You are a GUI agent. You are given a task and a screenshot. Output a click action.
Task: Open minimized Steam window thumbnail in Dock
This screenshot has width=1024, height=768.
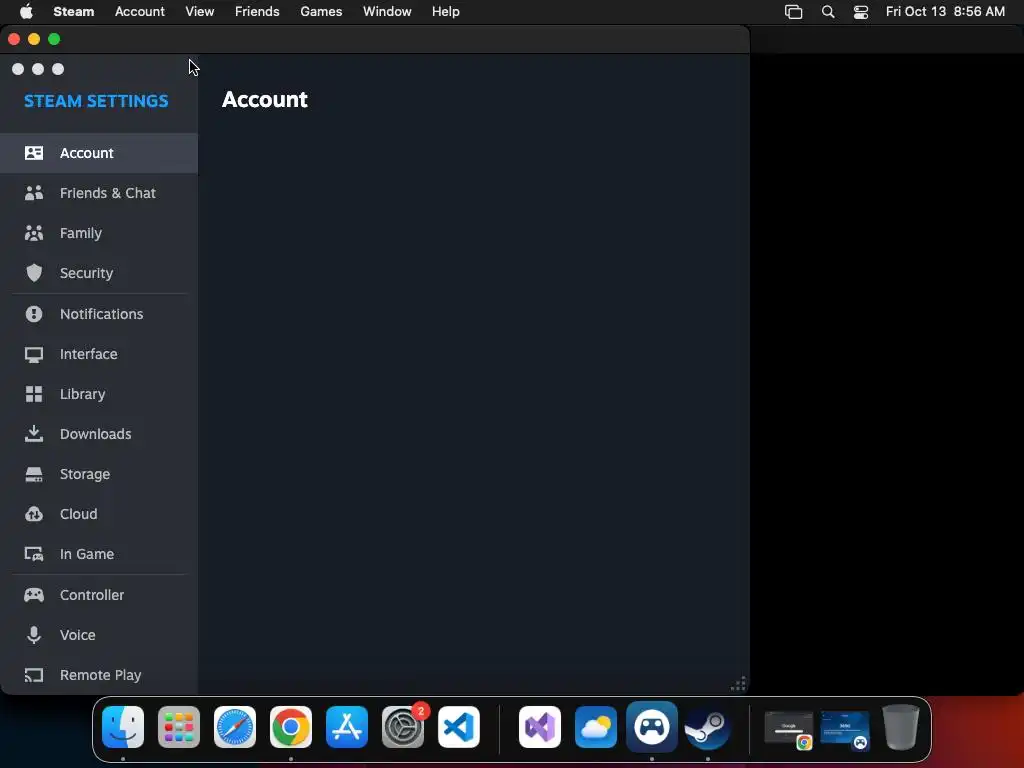(x=845, y=729)
